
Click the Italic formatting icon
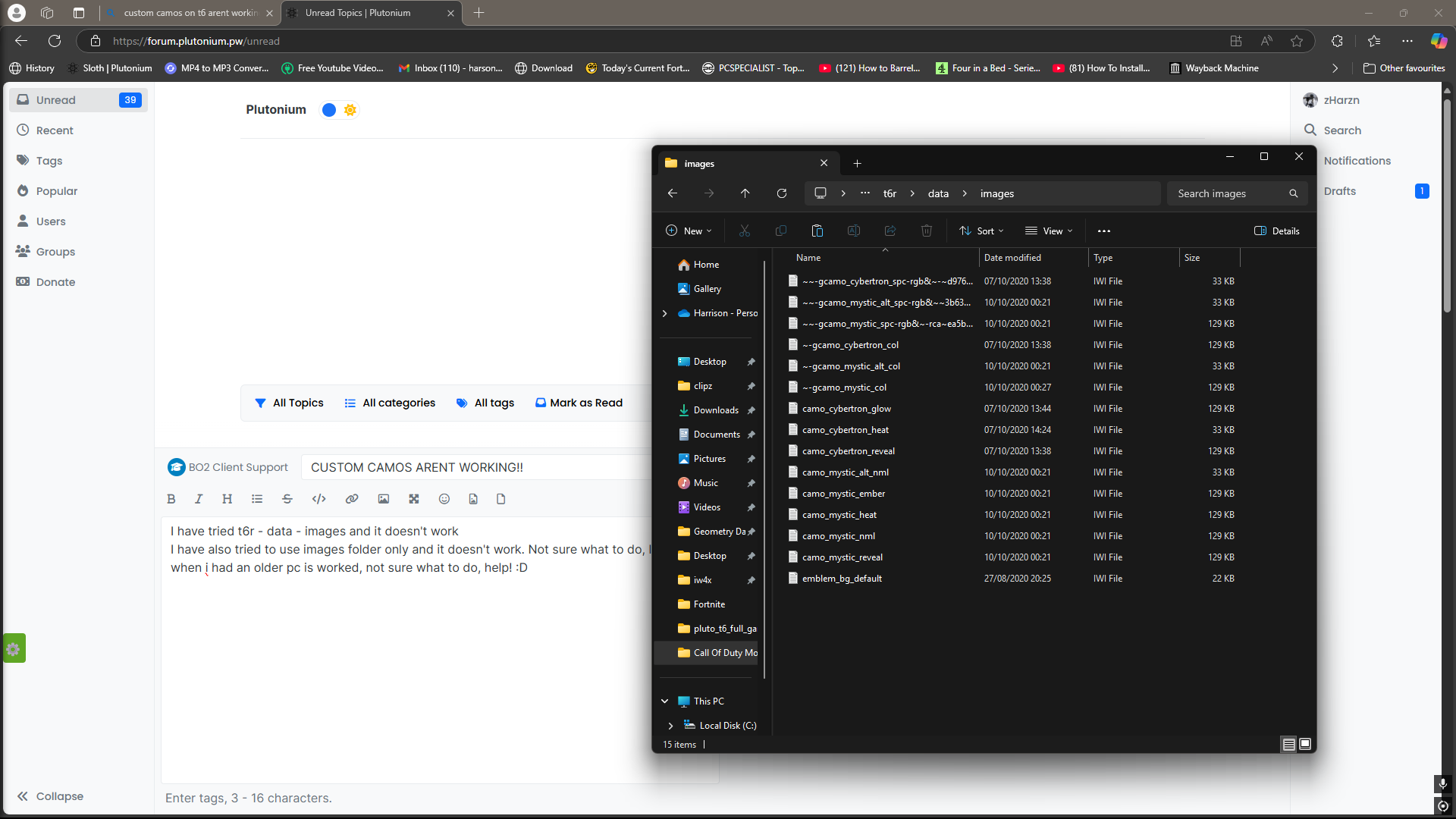tap(199, 499)
